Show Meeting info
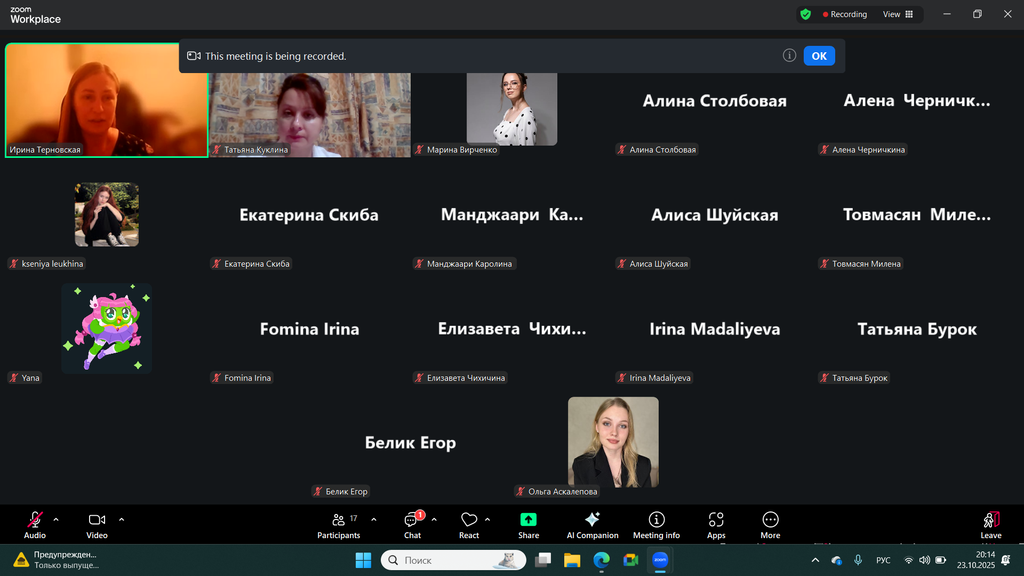The width and height of the screenshot is (1024, 576). (656, 524)
